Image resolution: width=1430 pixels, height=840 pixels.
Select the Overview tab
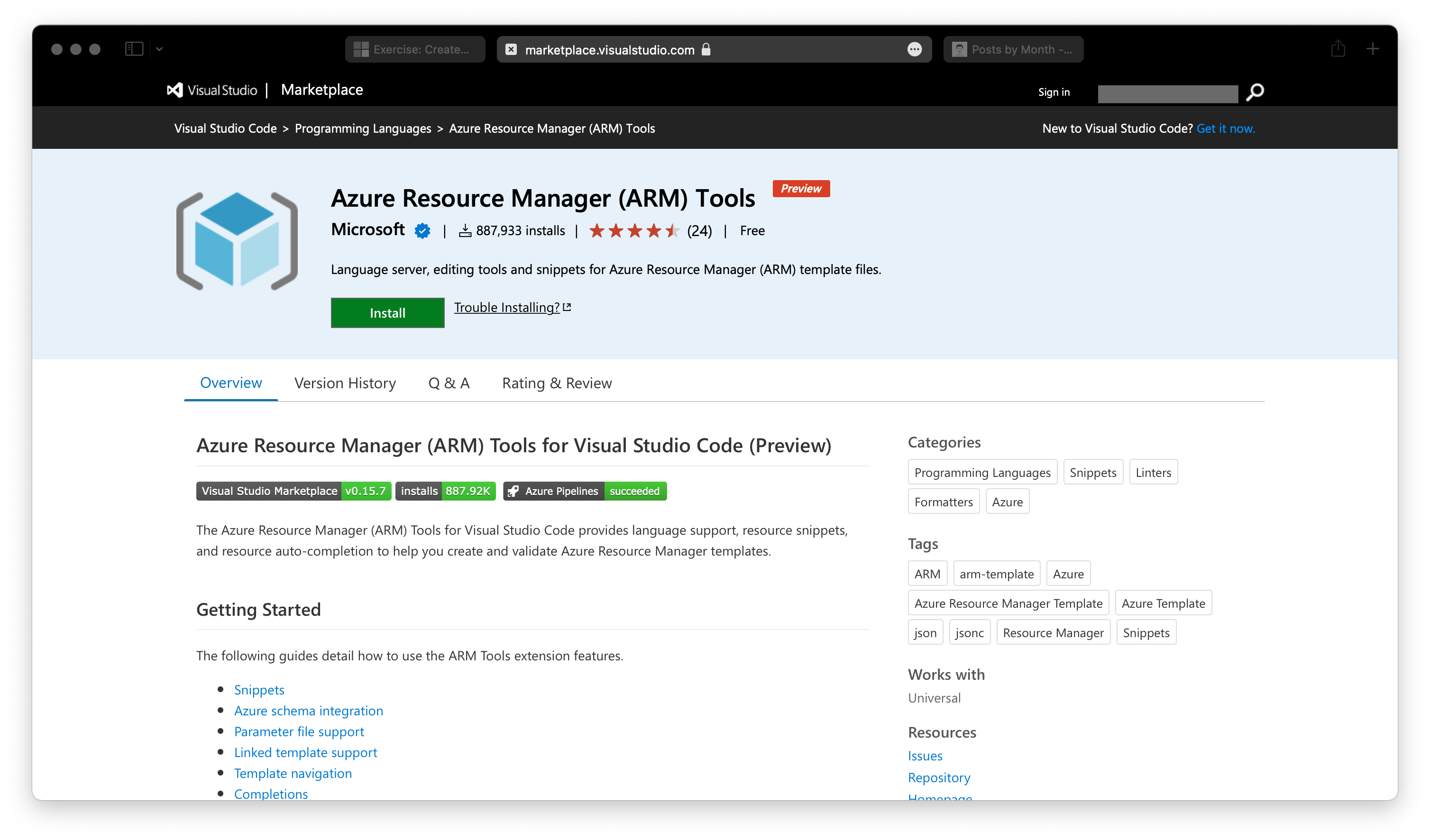(x=231, y=383)
